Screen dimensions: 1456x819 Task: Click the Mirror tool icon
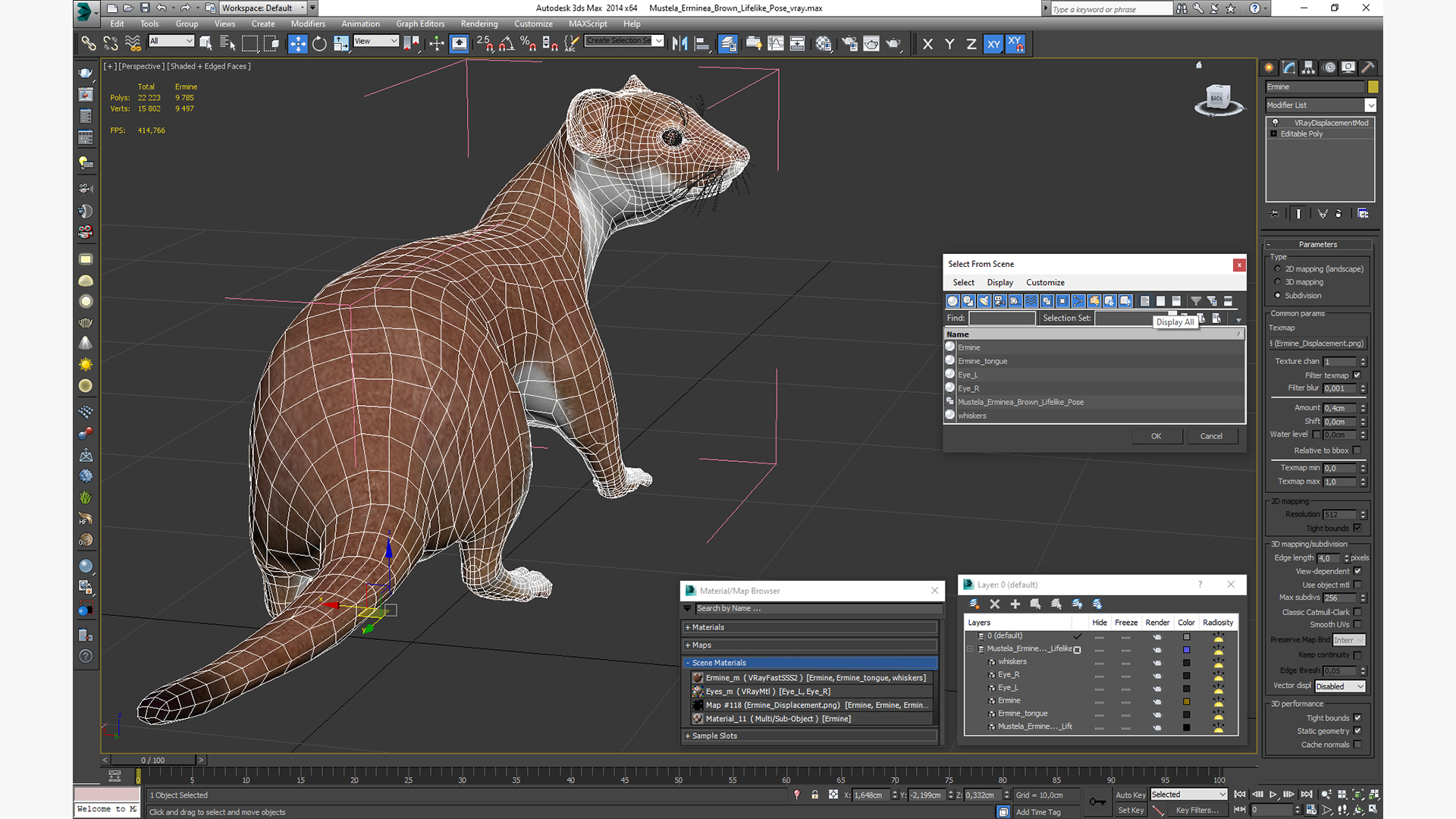pos(680,44)
